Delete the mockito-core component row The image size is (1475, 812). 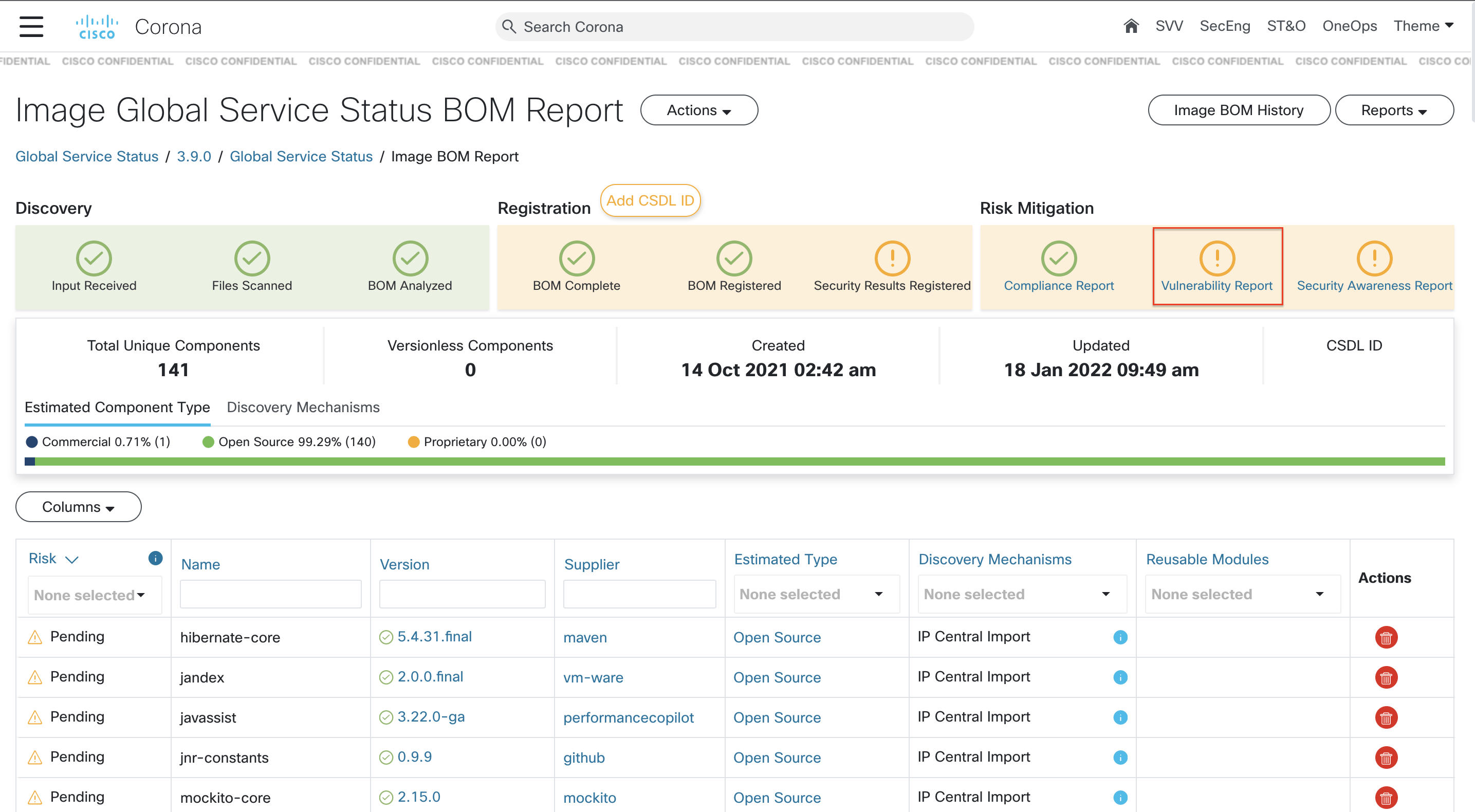(x=1386, y=798)
